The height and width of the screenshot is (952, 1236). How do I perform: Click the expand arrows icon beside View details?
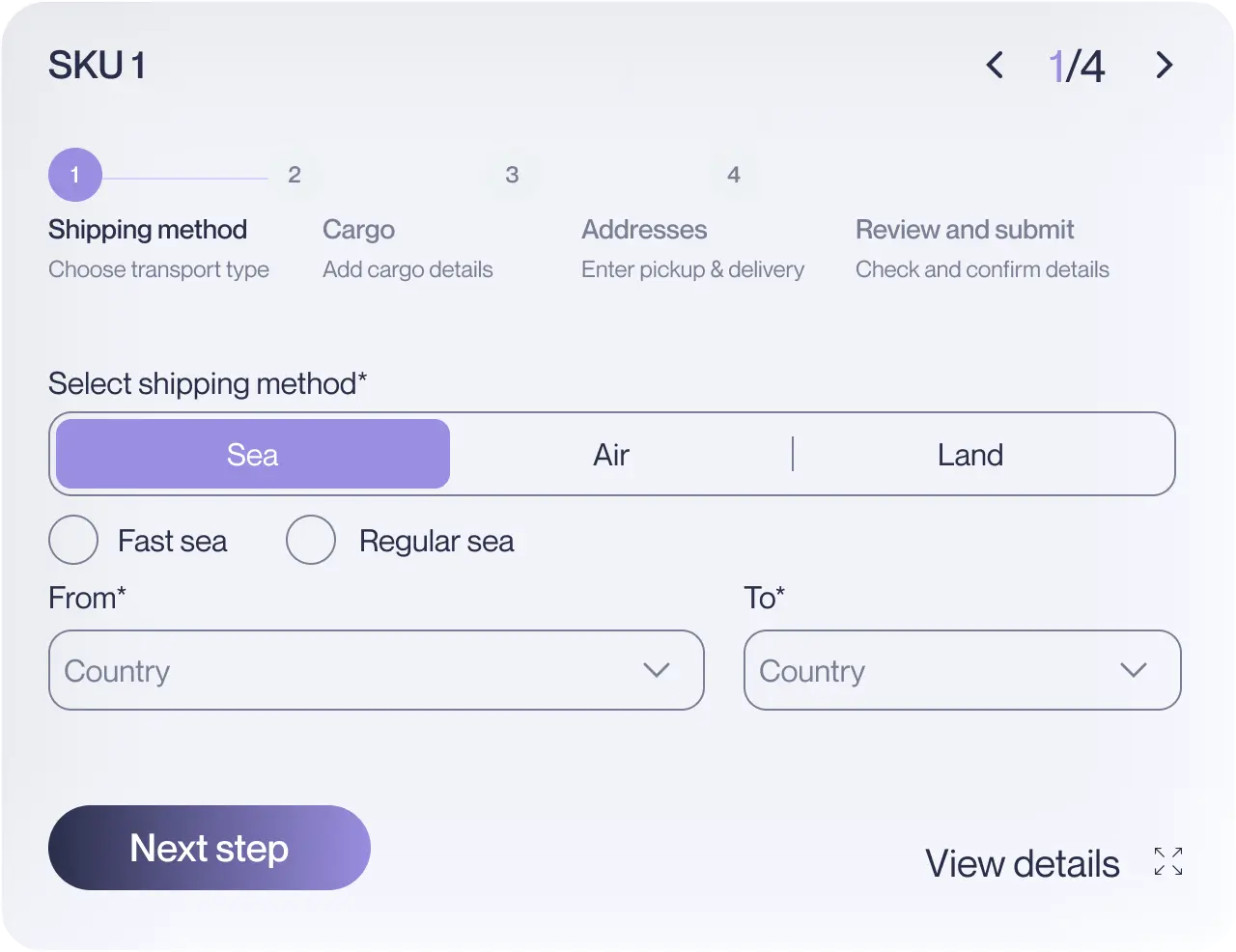point(1168,861)
